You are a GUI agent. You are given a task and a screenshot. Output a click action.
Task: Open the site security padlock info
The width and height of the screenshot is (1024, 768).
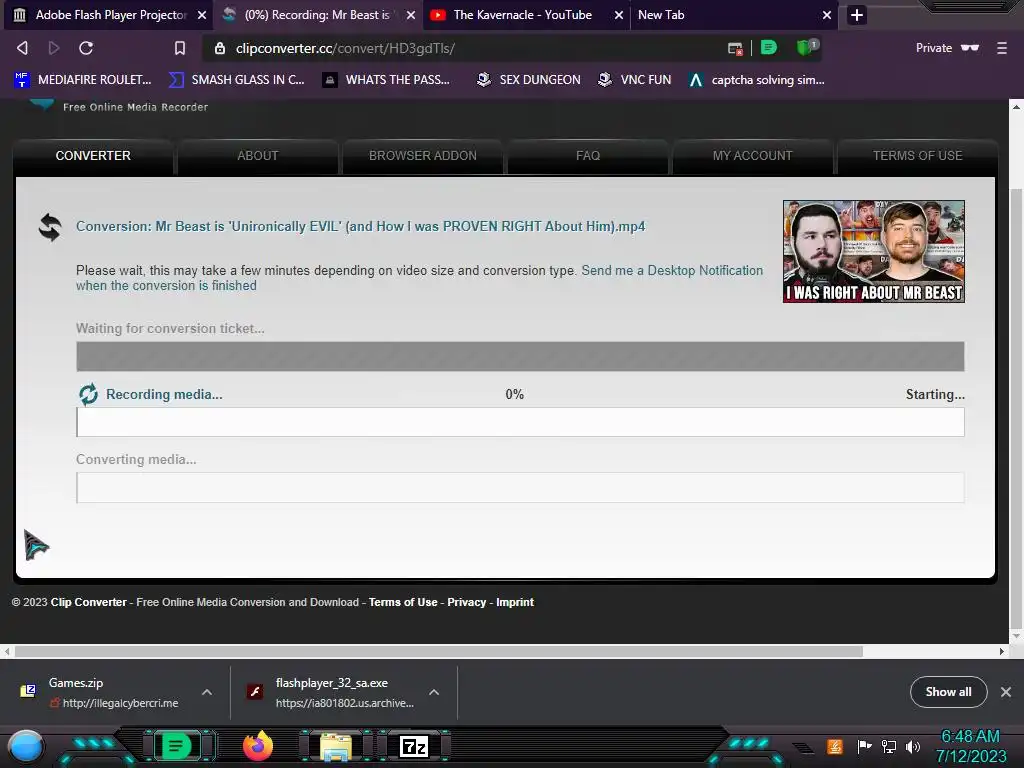tap(220, 48)
